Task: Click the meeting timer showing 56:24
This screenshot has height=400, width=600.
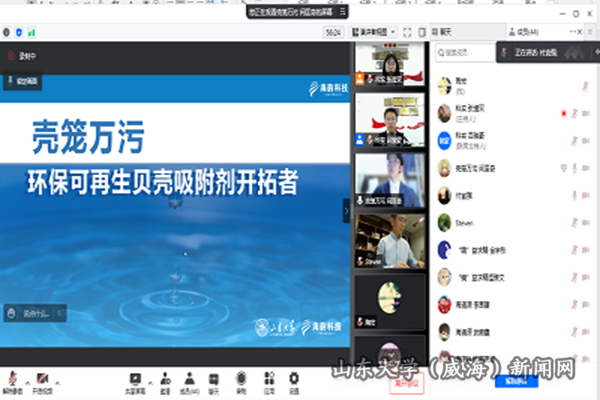Action: (x=333, y=33)
